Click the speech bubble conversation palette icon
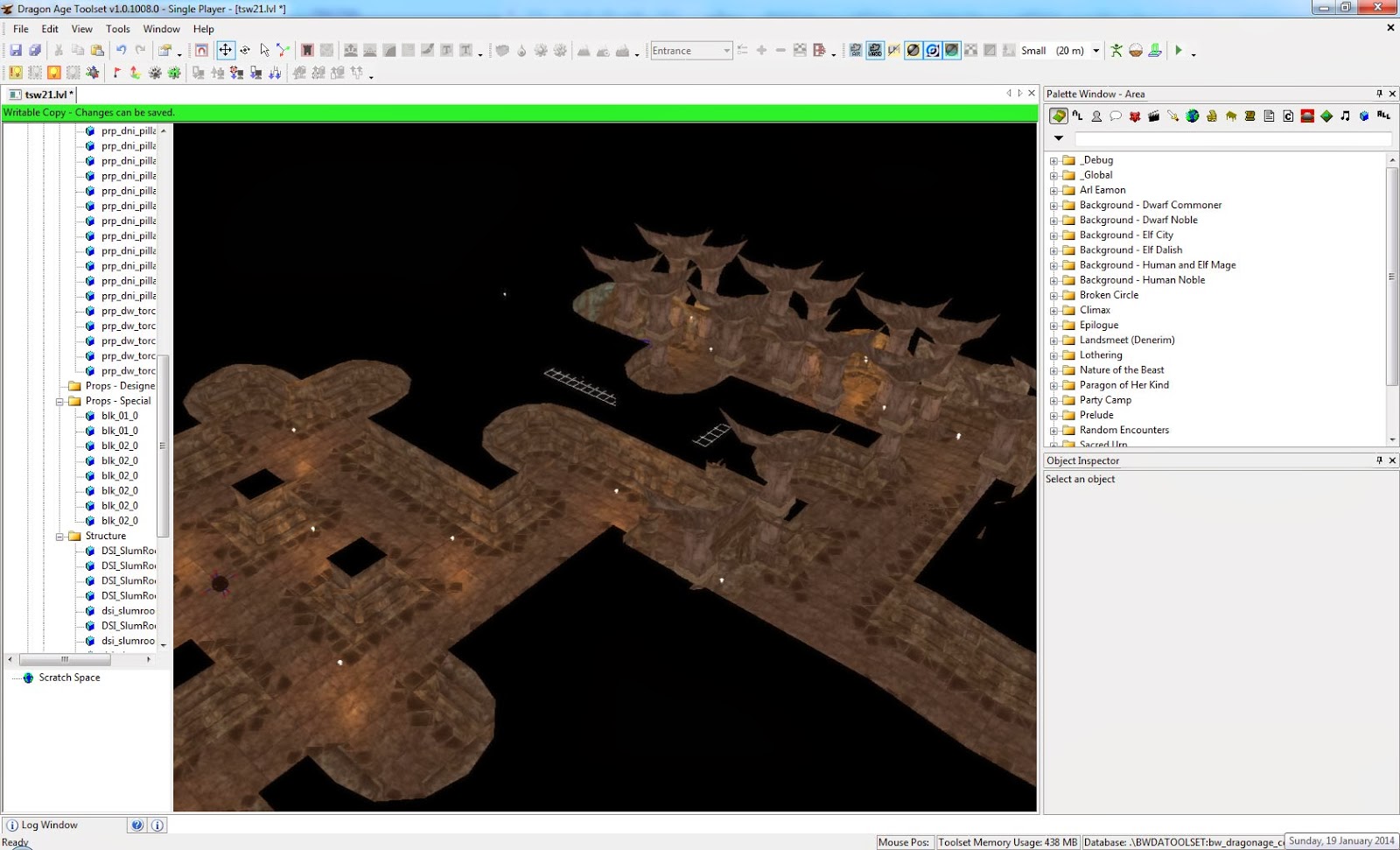Viewport: 1400px width, 850px height. pyautogui.click(x=1116, y=116)
